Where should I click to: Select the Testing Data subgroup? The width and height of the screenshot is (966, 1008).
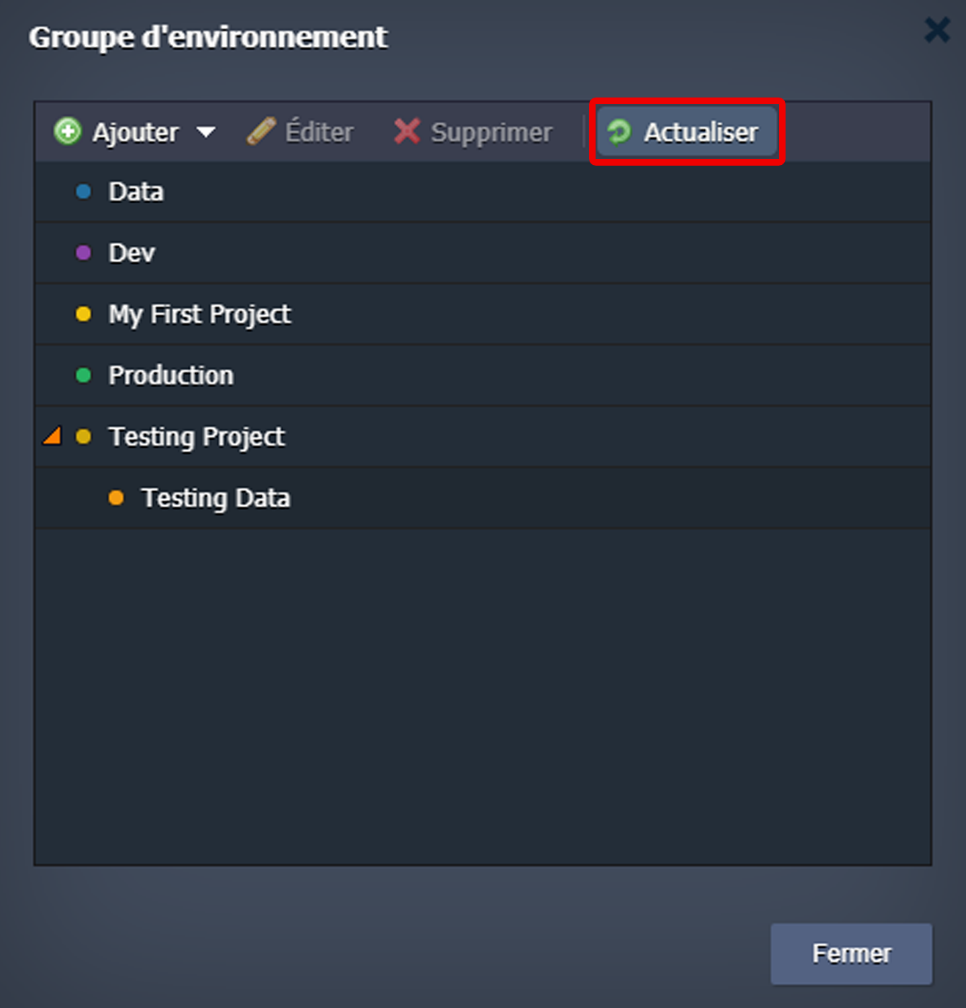coord(483,498)
